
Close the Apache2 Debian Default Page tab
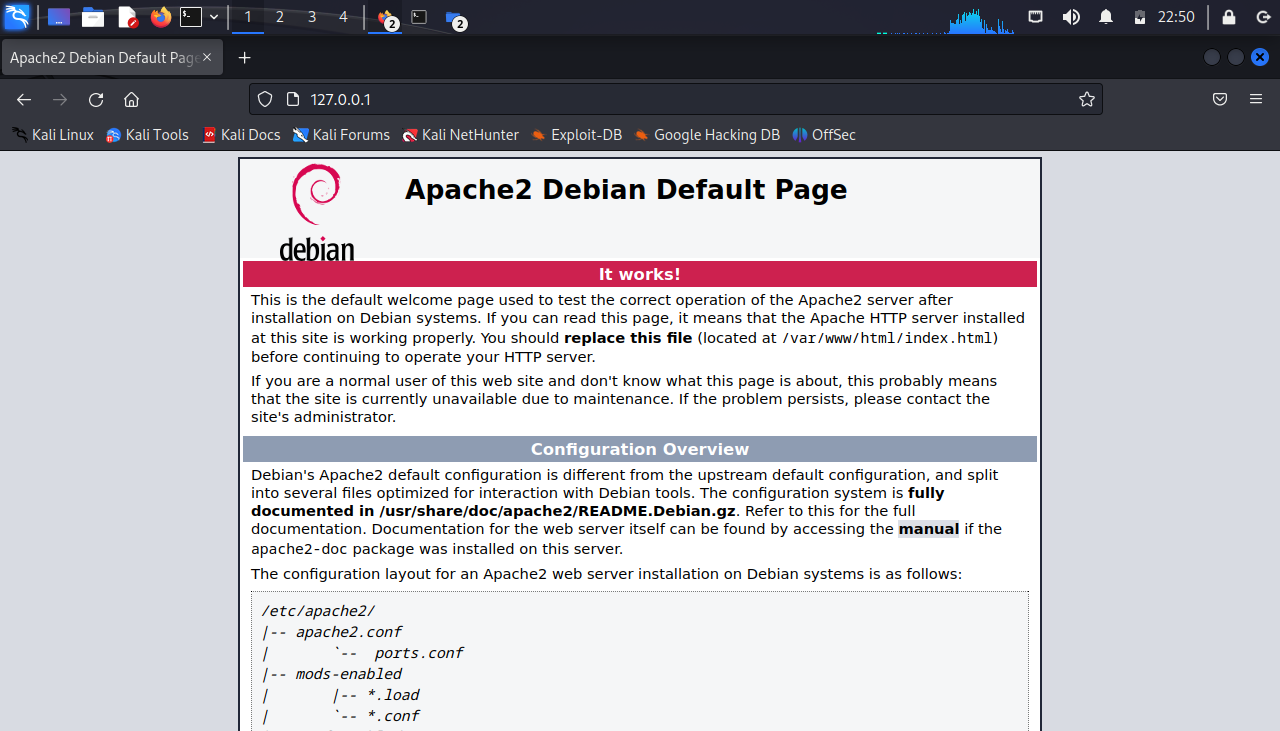point(207,58)
